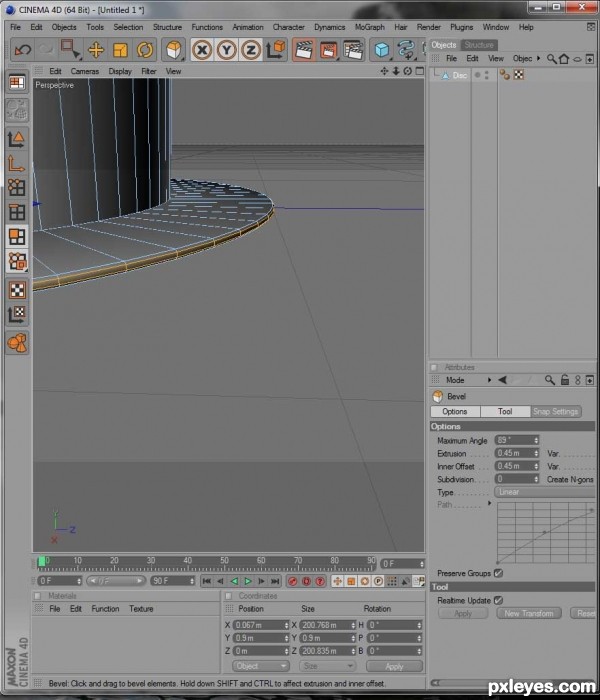Click the Undo arrow icon
The width and height of the screenshot is (600, 700).
[23, 50]
